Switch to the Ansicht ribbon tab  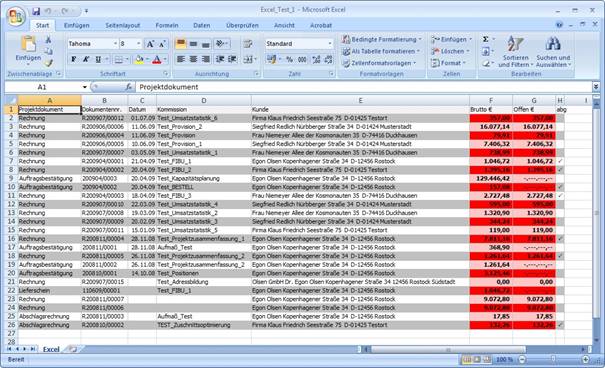coord(284,25)
